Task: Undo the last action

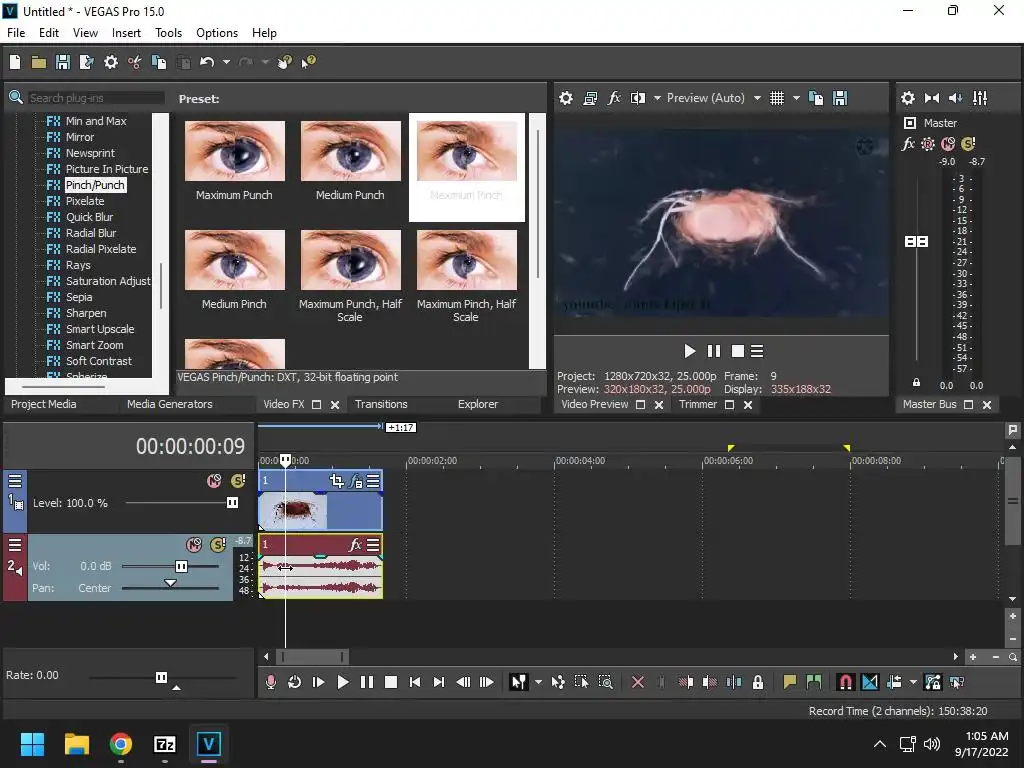Action: 207,62
